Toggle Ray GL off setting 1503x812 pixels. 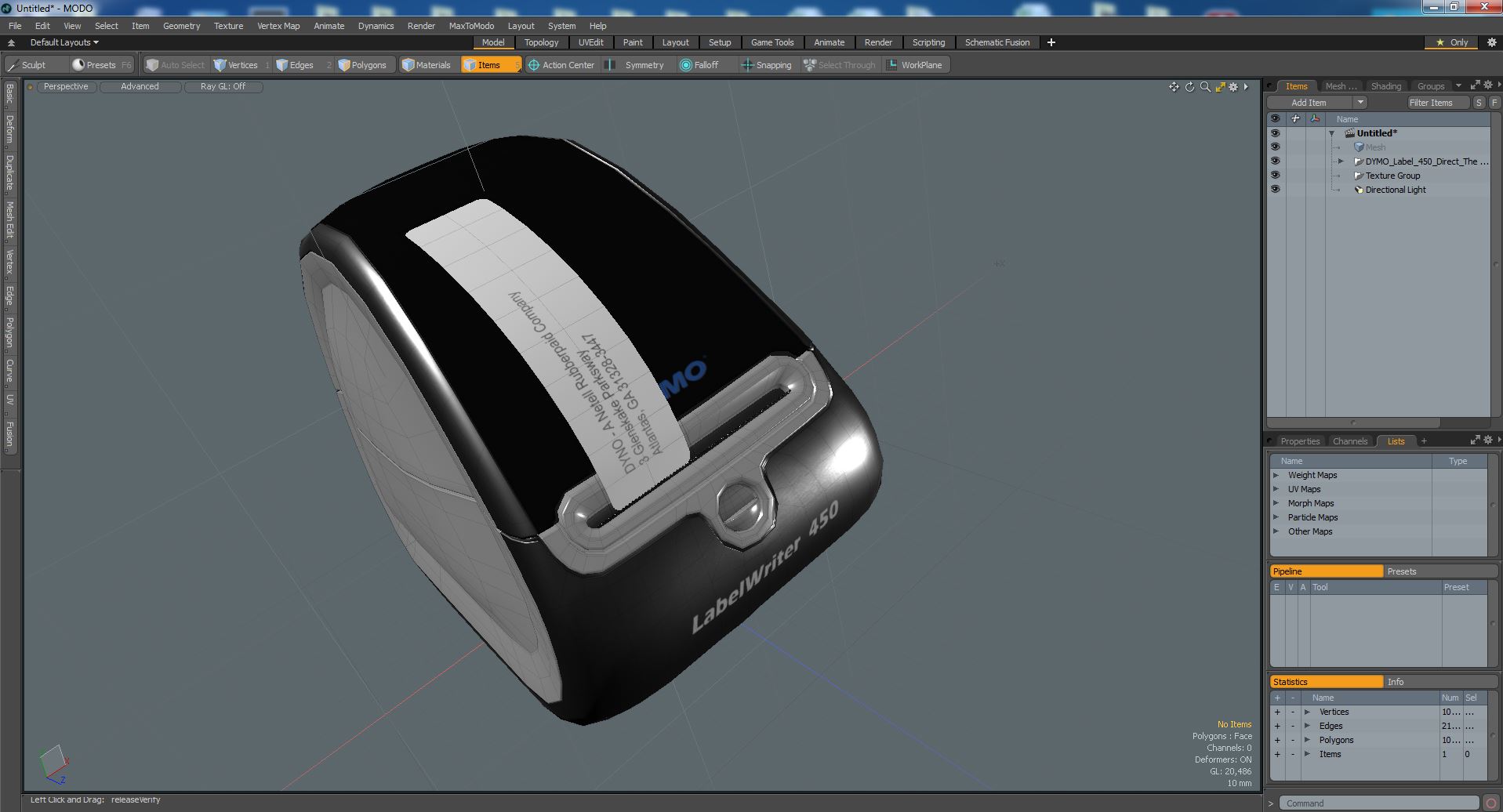tap(223, 86)
